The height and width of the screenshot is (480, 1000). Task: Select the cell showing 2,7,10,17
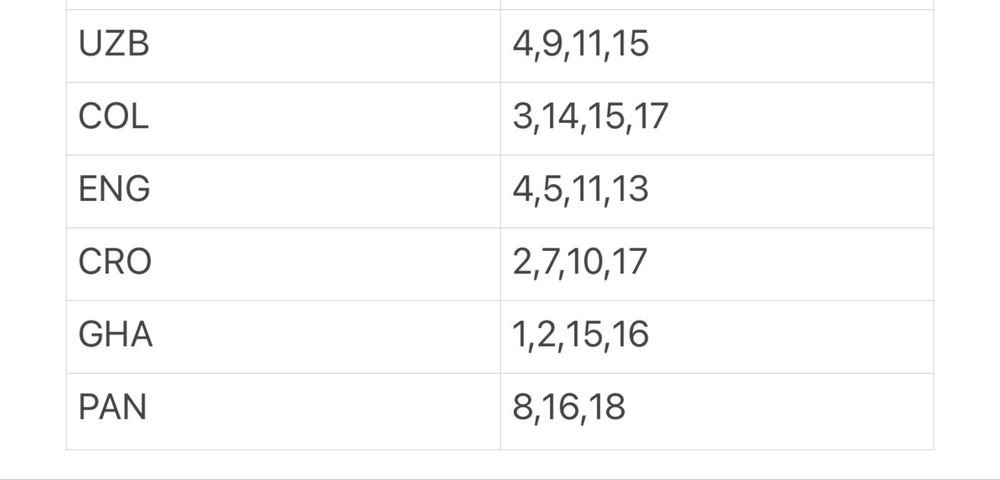coord(717,264)
